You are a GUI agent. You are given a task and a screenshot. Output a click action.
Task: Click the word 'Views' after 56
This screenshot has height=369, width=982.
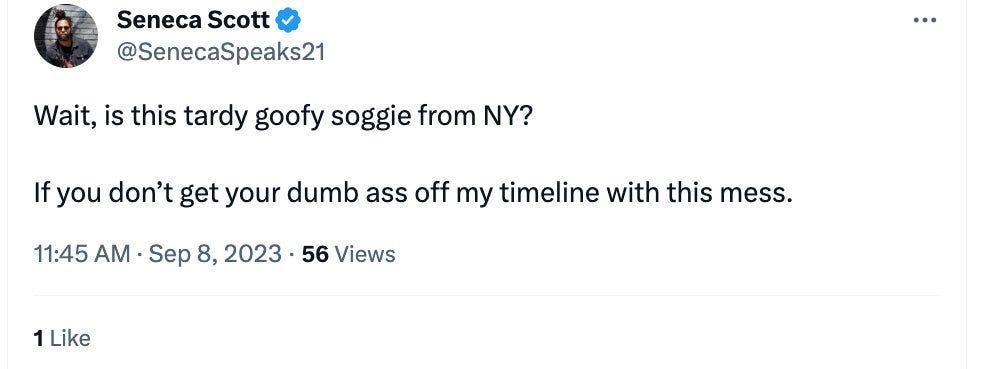click(x=365, y=254)
